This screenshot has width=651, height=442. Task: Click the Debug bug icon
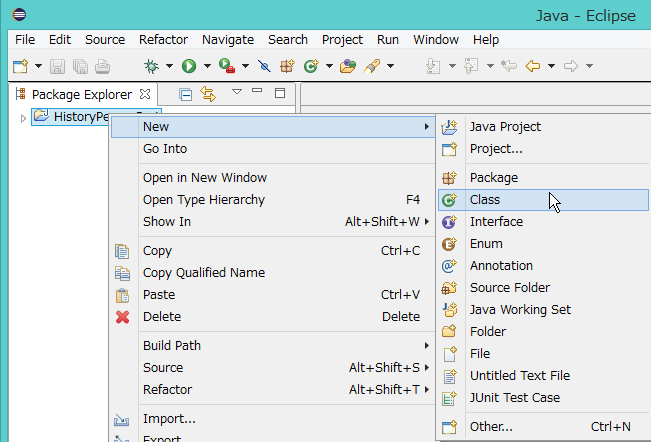[151, 66]
